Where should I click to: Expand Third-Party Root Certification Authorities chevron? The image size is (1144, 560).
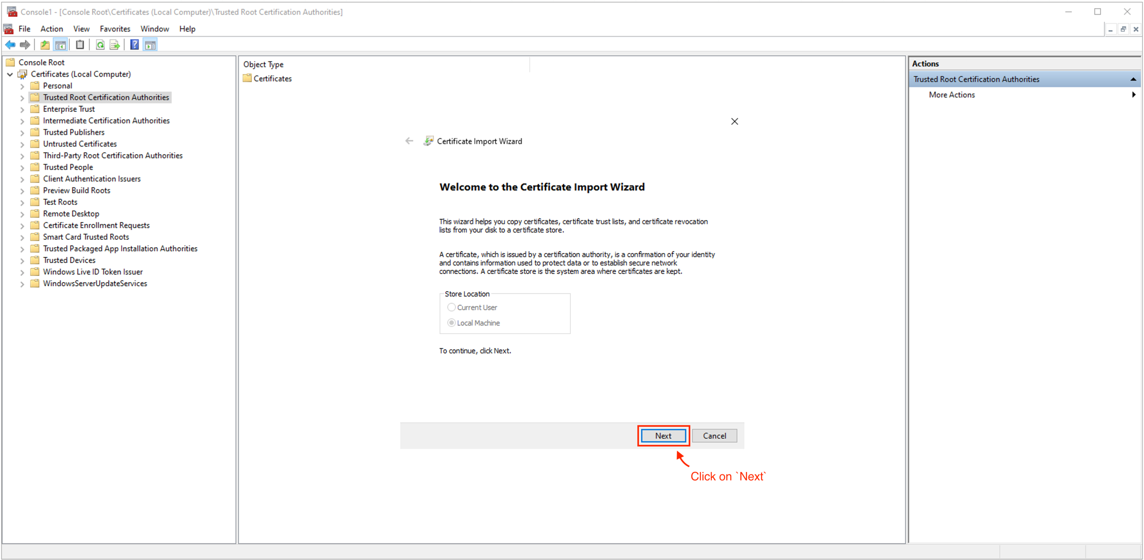22,156
